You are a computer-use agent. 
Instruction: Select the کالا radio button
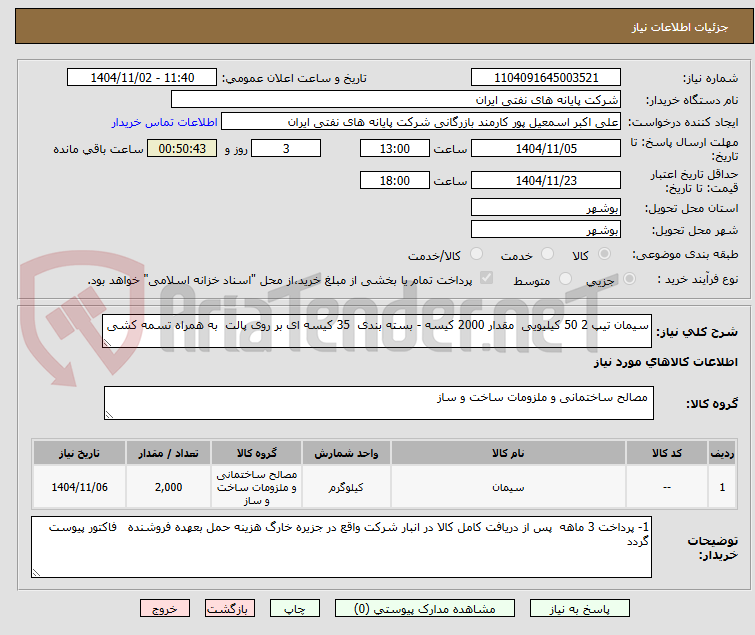pyautogui.click(x=604, y=254)
